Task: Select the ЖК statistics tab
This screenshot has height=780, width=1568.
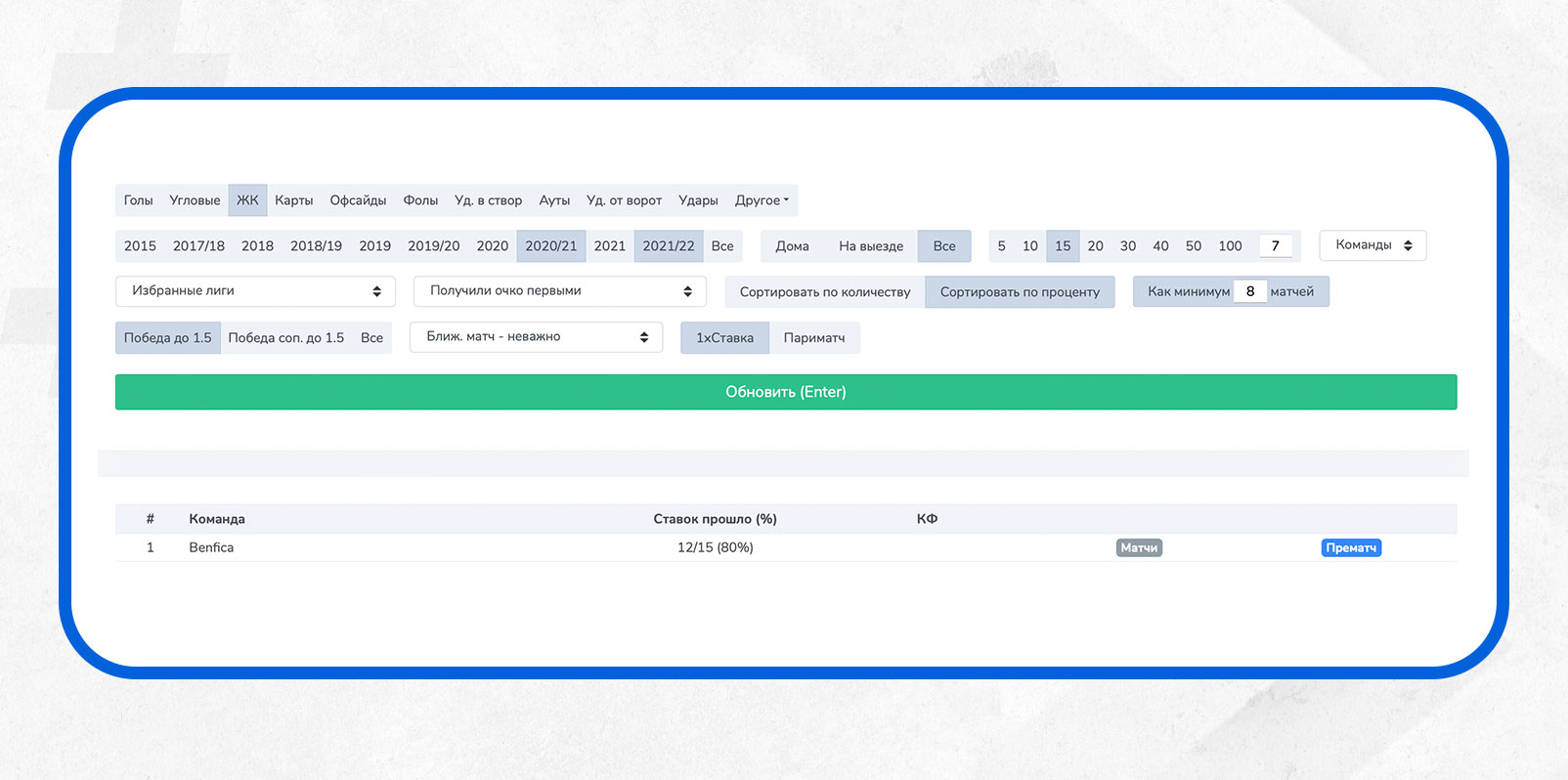Action: pyautogui.click(x=247, y=200)
